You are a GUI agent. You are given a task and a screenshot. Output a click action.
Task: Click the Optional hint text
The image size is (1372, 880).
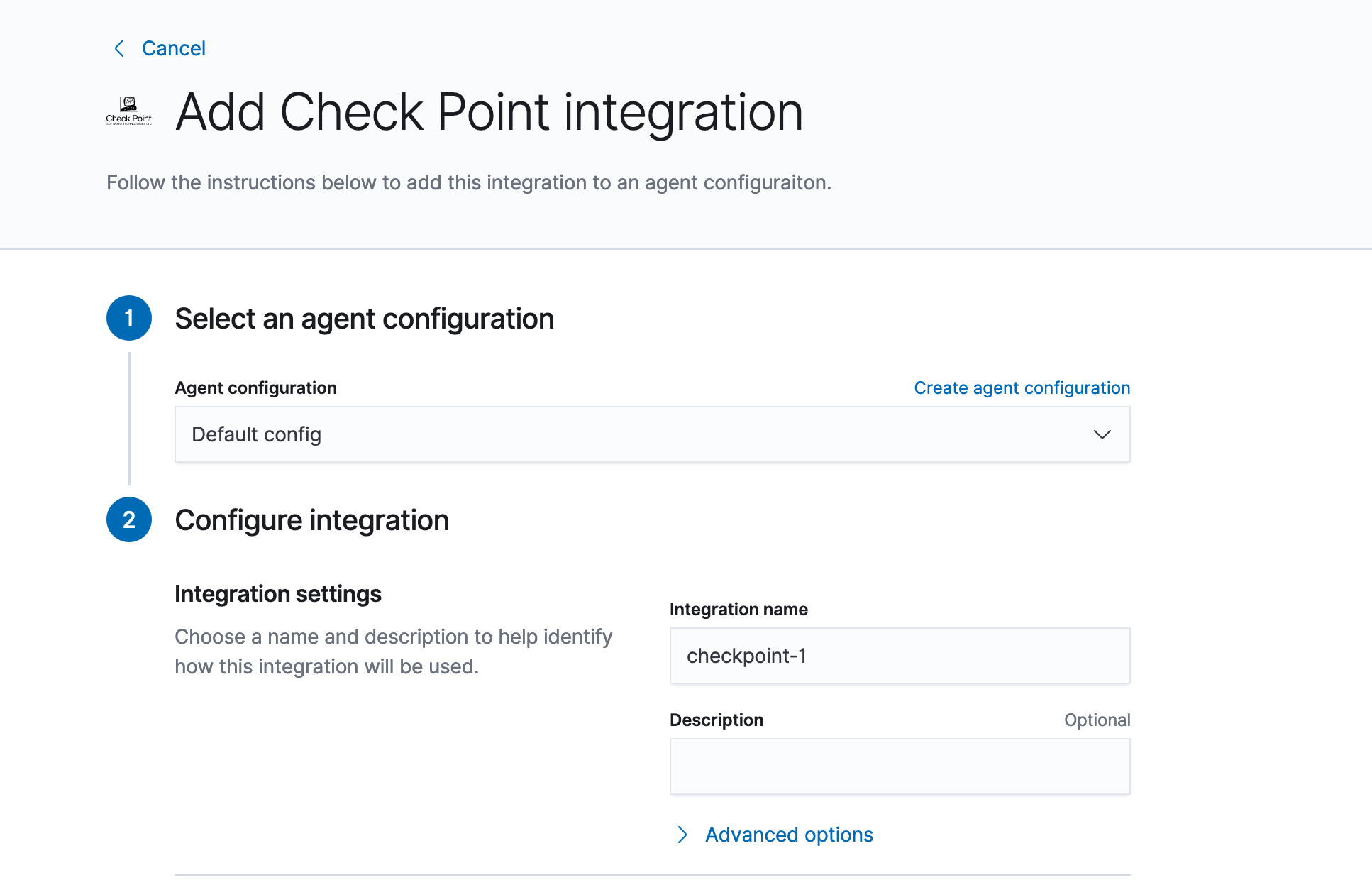point(1096,720)
